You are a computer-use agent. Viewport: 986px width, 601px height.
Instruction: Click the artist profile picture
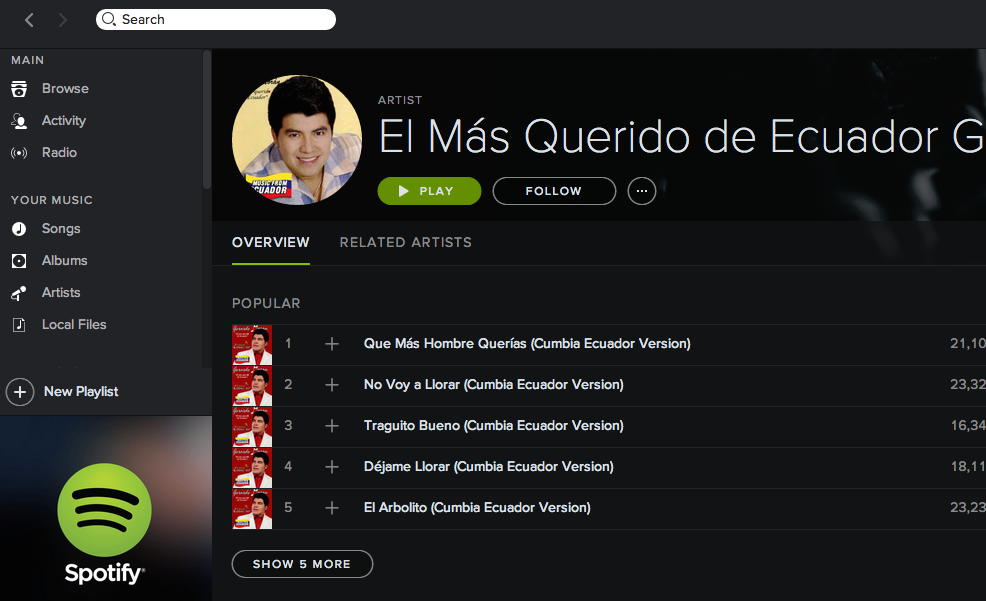297,140
